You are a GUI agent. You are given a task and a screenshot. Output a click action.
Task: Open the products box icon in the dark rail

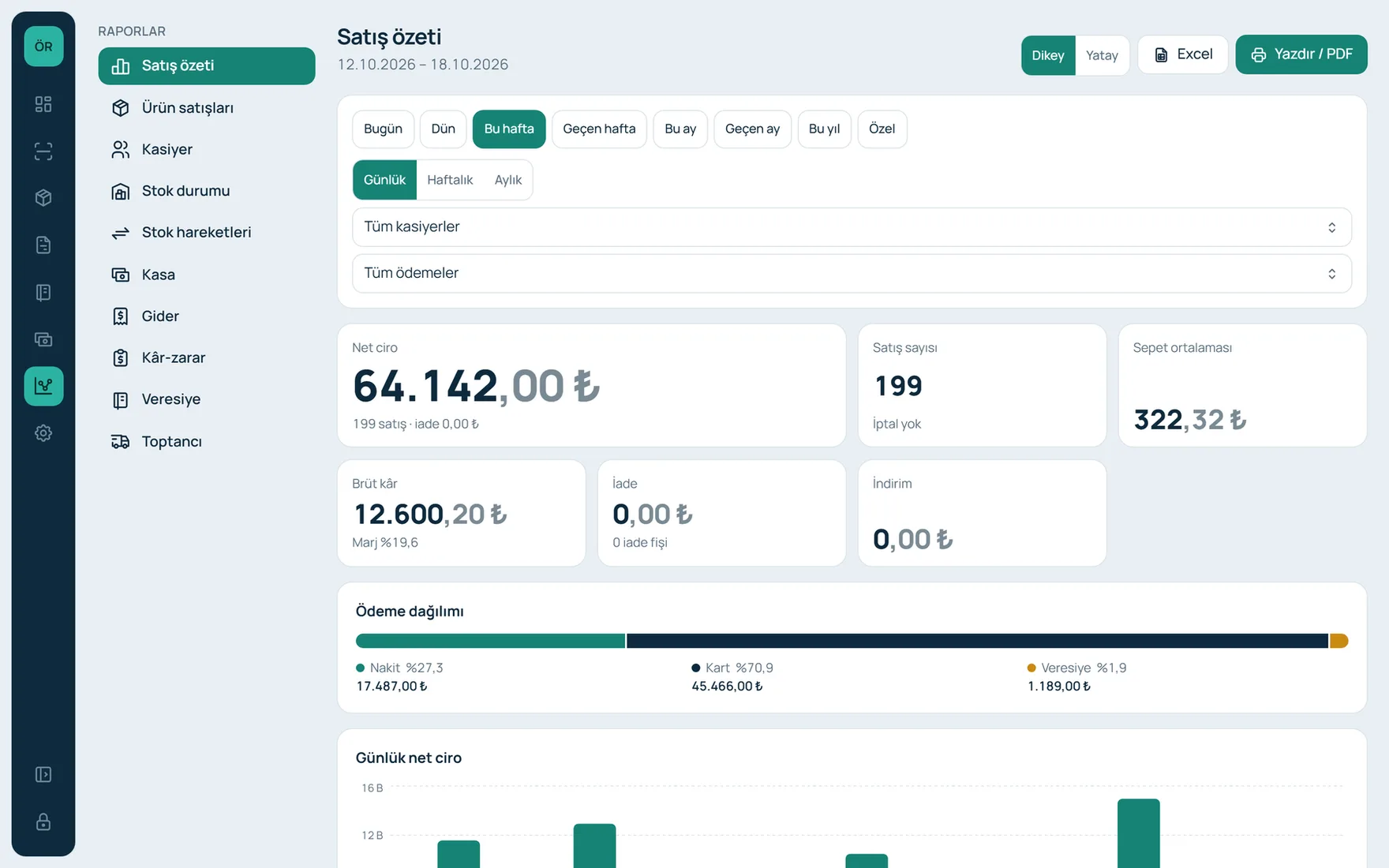(43, 198)
